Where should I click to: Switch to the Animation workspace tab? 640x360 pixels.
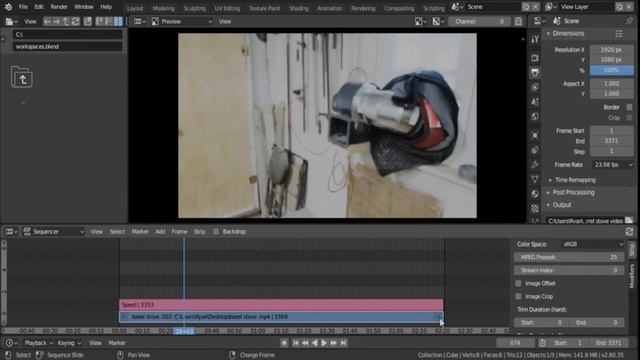pyautogui.click(x=330, y=8)
